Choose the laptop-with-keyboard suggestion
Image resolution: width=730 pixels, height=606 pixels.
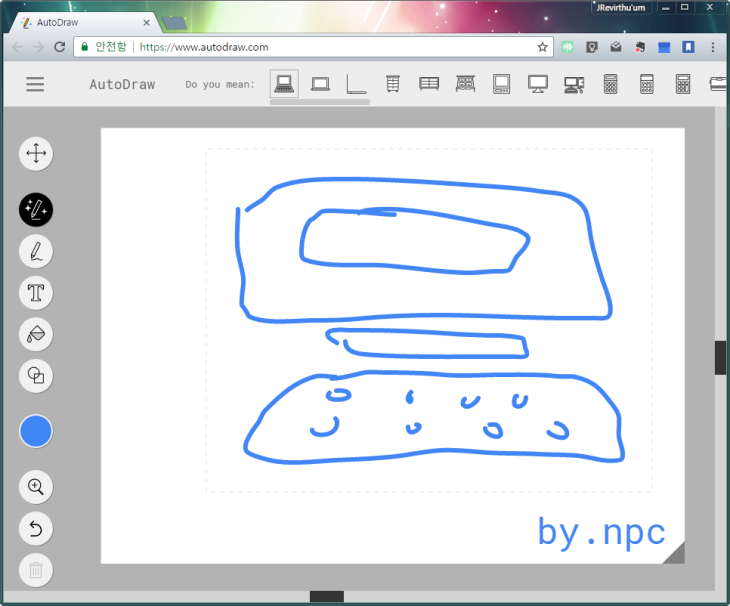click(x=284, y=84)
